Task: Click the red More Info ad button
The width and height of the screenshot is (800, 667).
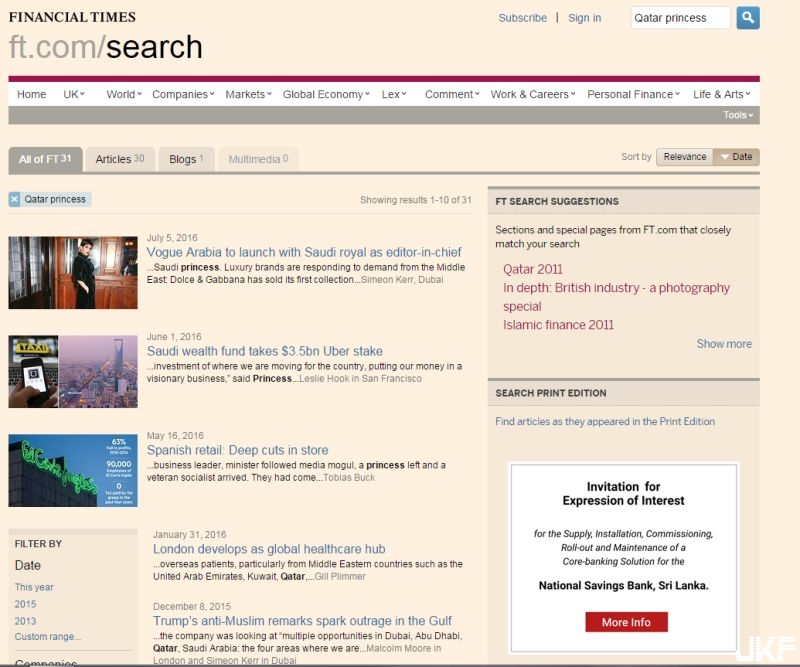Action: (x=627, y=622)
